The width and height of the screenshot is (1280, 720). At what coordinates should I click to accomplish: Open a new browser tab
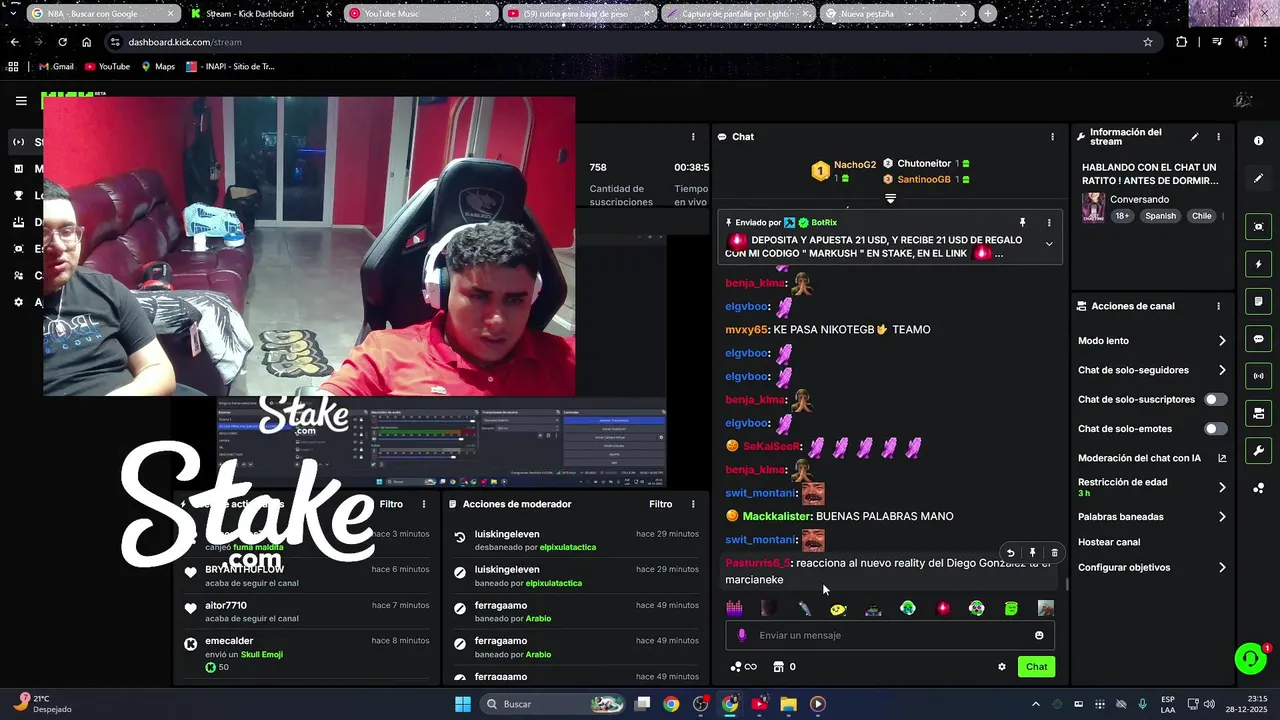click(988, 14)
